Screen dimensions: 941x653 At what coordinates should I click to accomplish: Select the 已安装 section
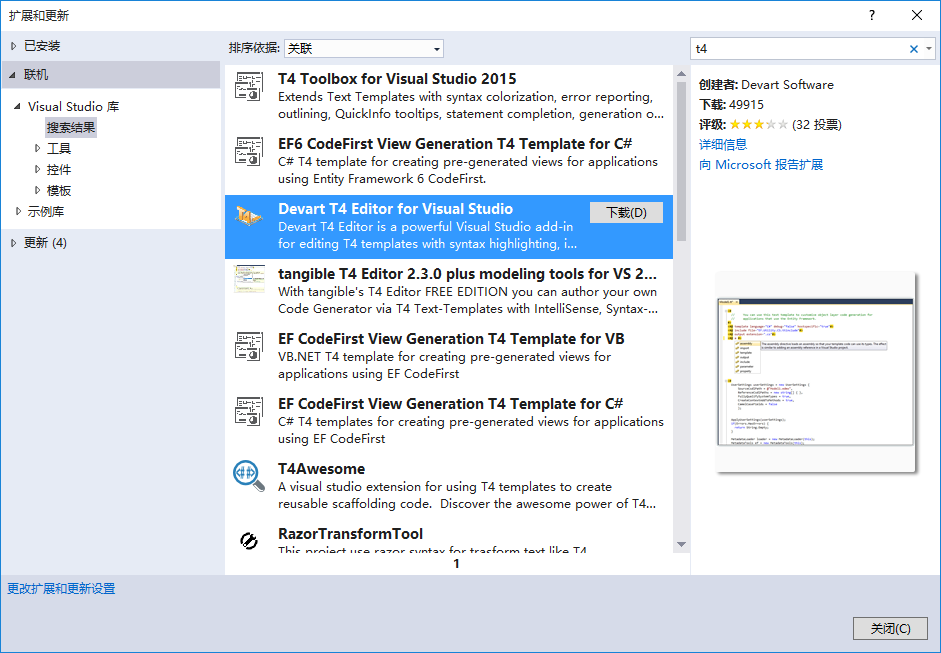click(42, 46)
